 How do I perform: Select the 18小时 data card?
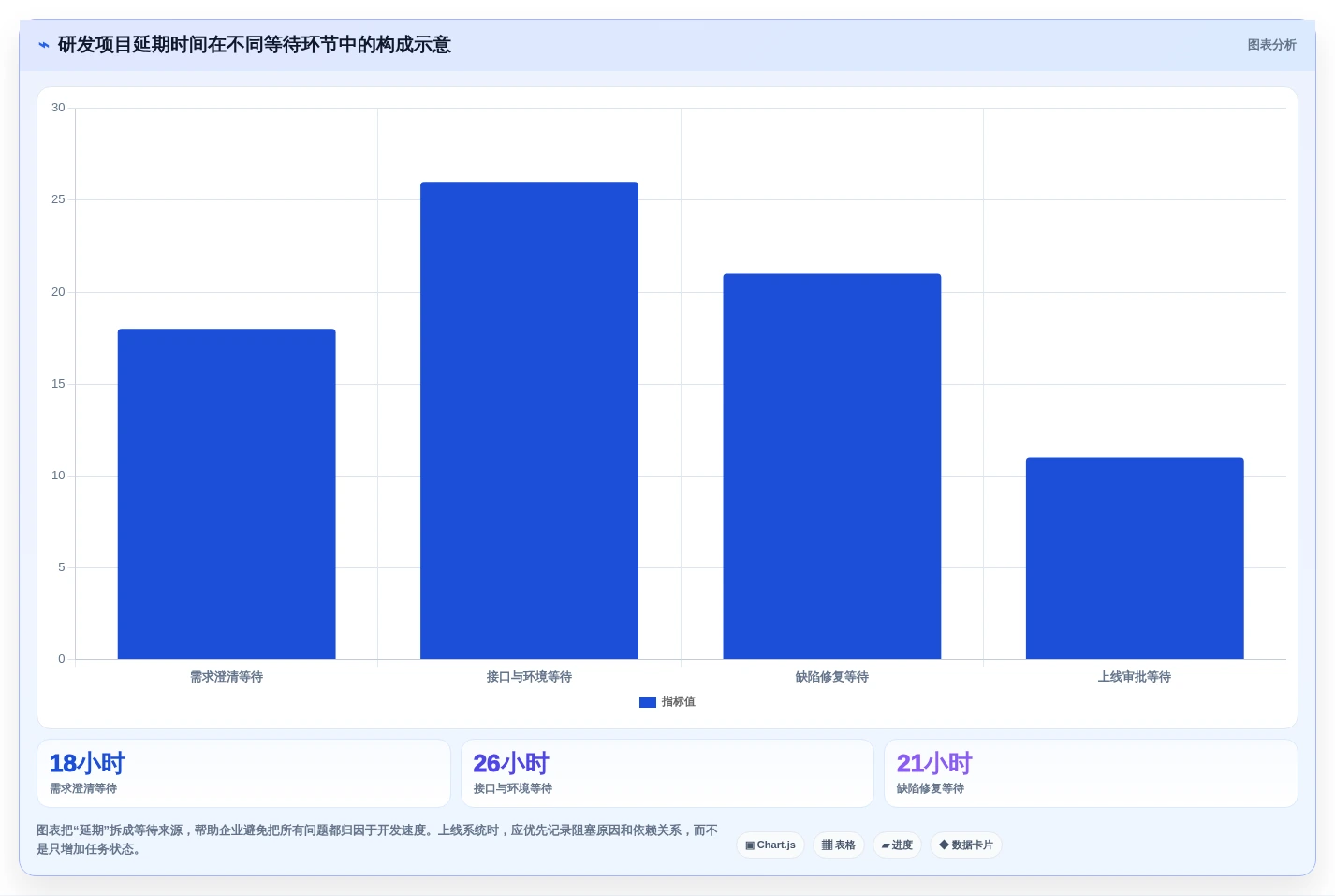pyautogui.click(x=243, y=773)
